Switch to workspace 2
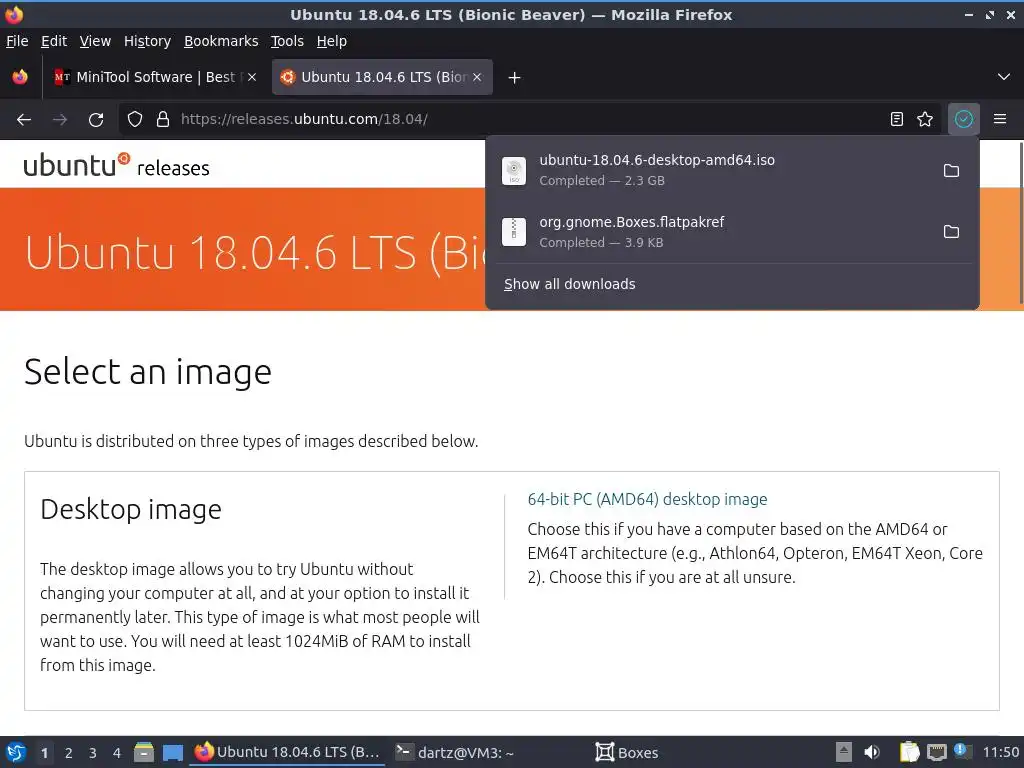 coord(68,753)
